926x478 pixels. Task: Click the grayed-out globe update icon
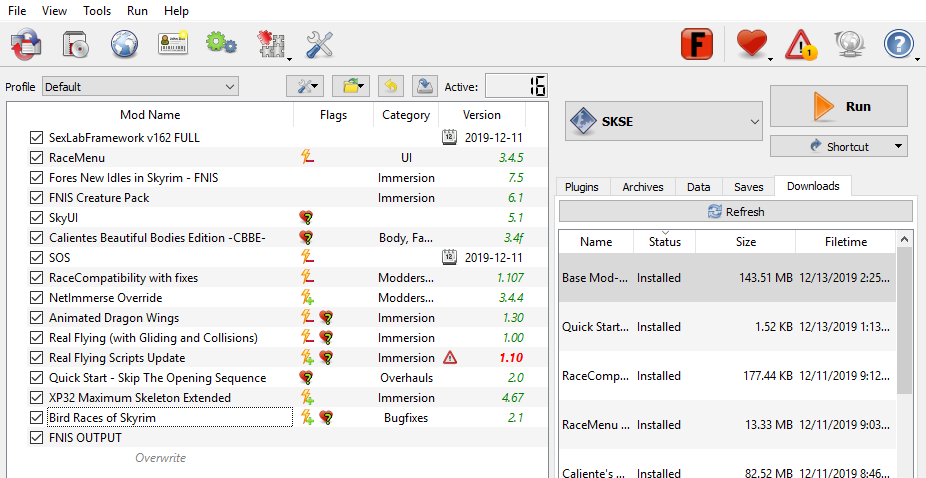coord(849,45)
